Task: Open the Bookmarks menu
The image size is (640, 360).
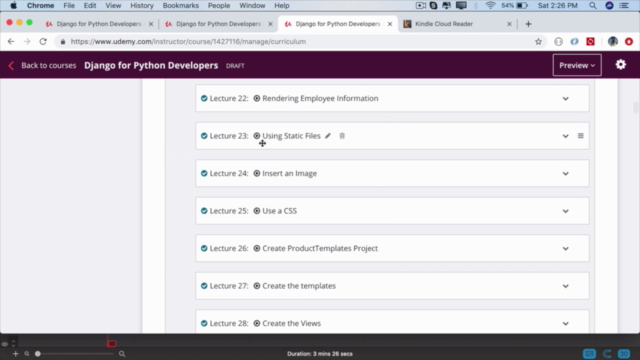Action: point(180,6)
